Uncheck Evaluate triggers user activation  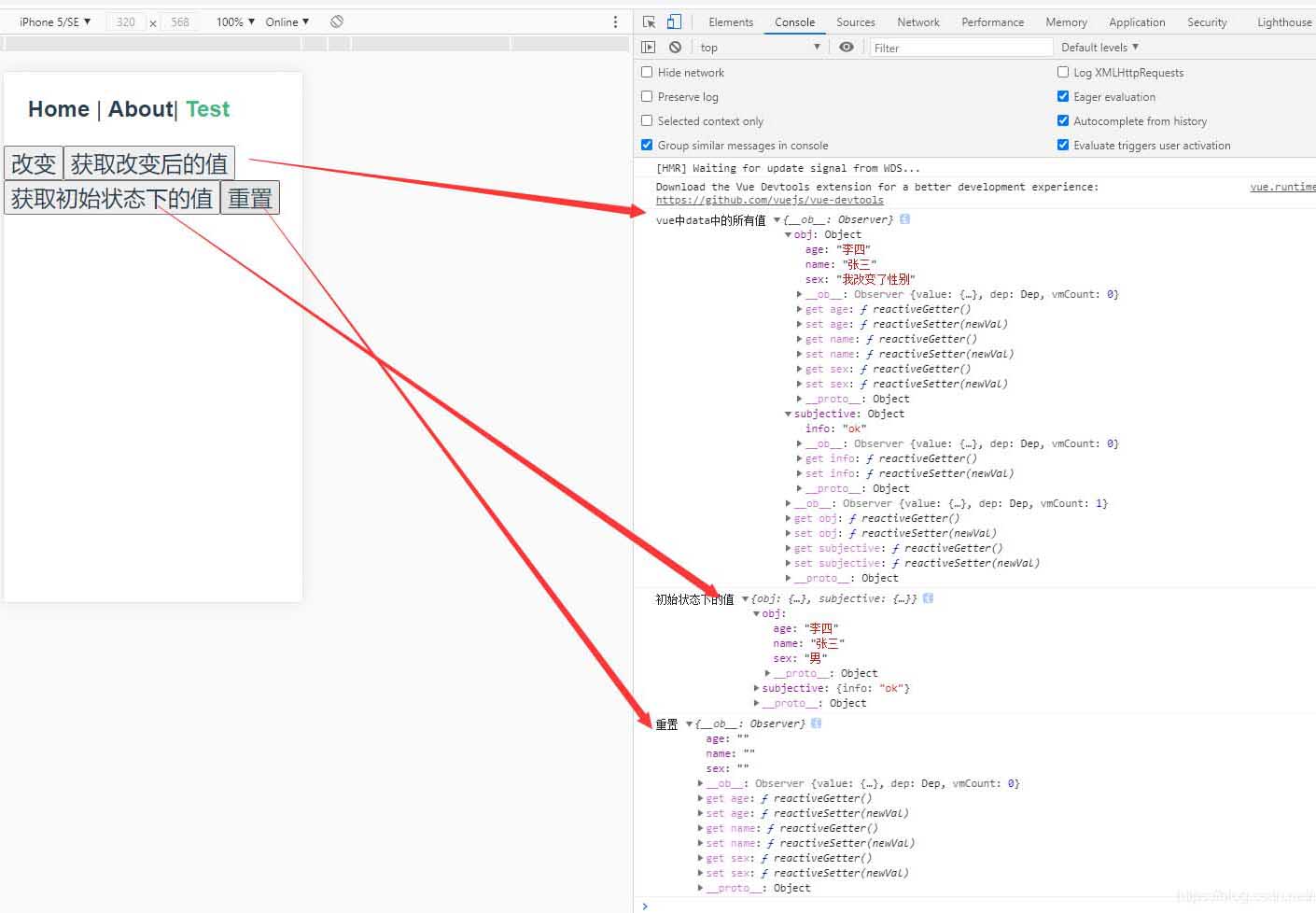[1063, 145]
